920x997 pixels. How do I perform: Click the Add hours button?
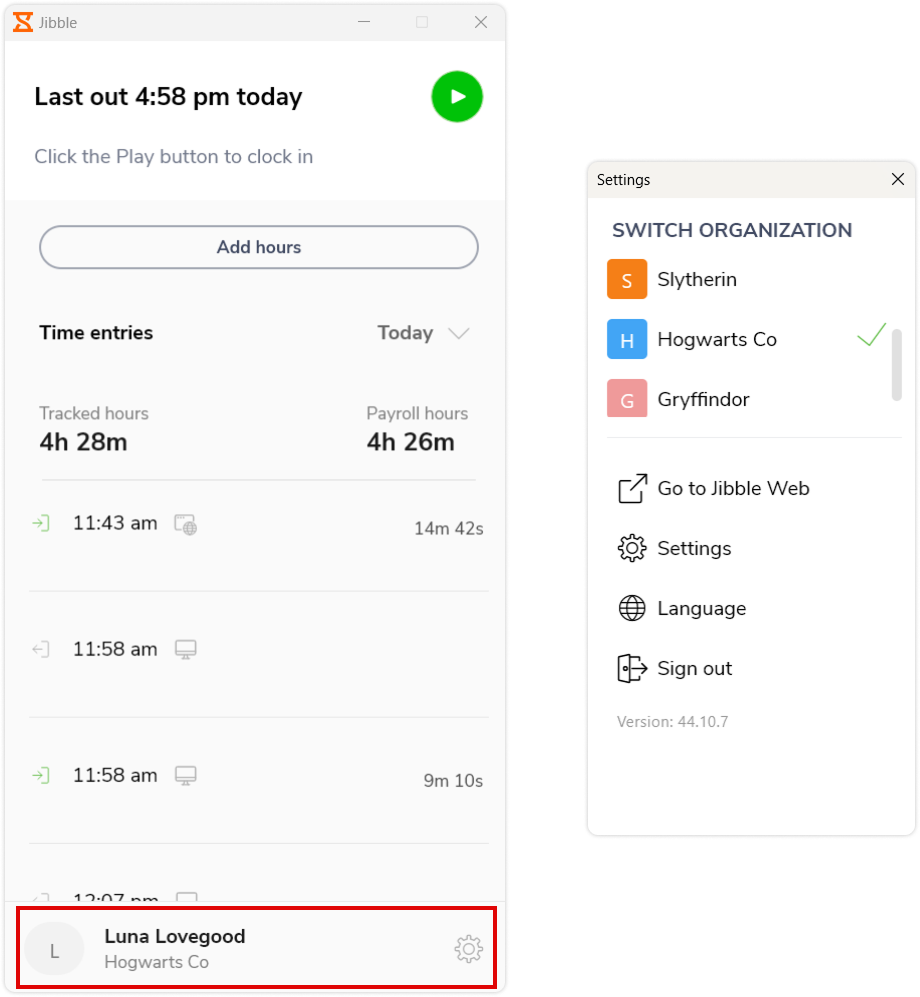(x=259, y=247)
